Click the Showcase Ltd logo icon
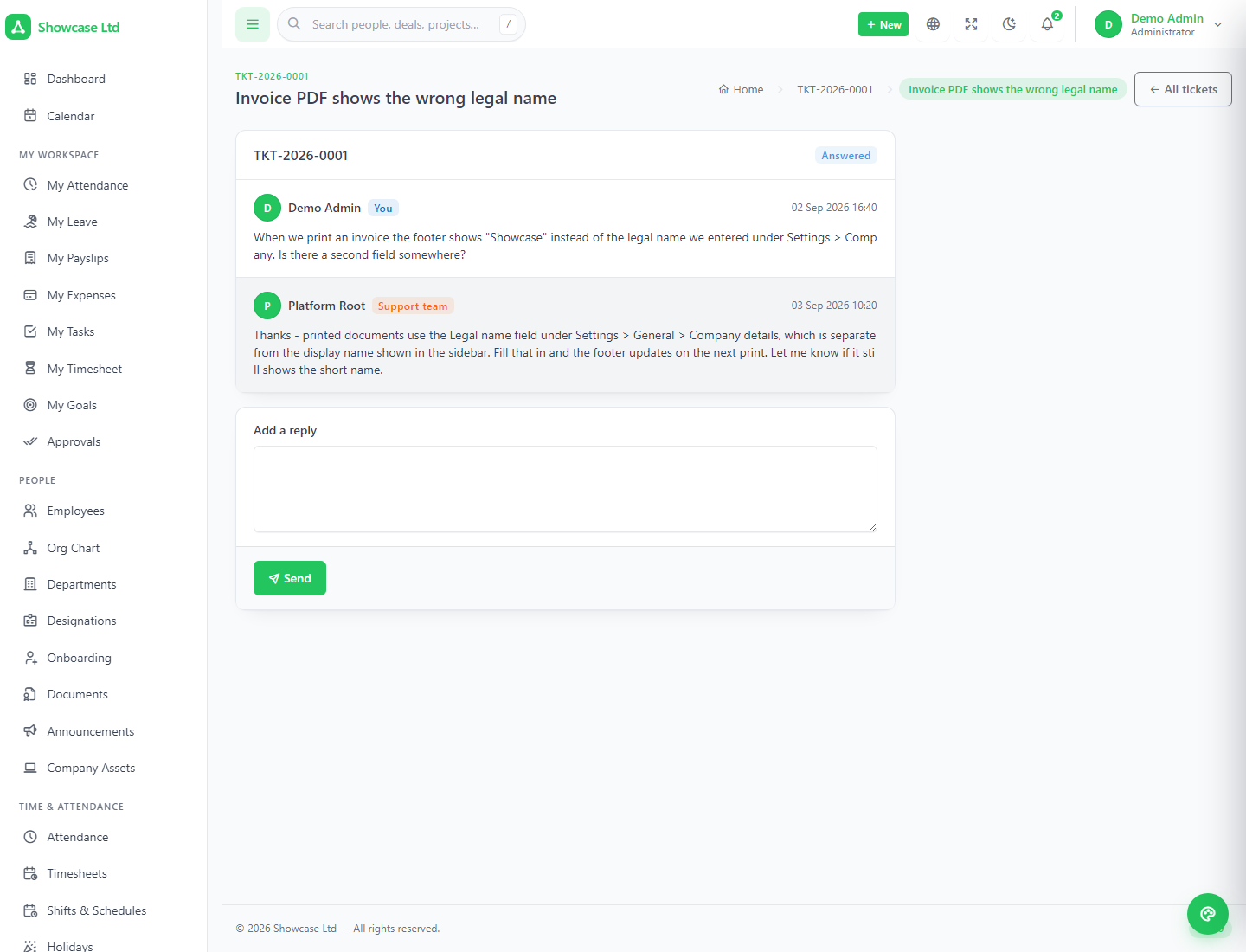Viewport: 1246px width, 952px height. pos(18,27)
